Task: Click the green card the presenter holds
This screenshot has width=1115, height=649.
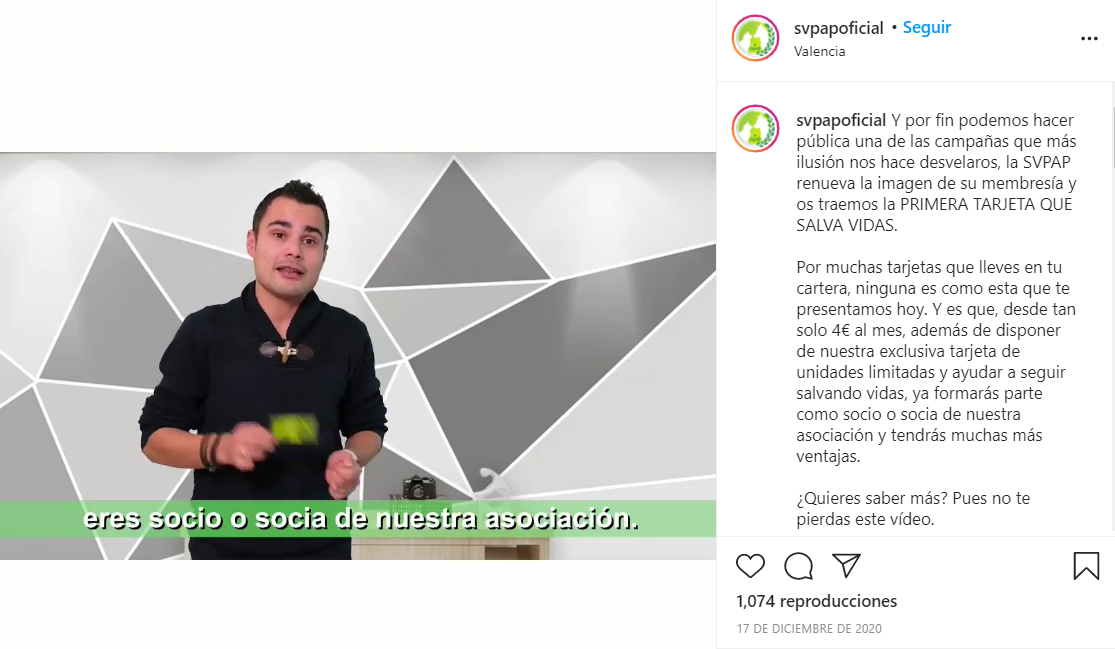Action: [x=294, y=429]
